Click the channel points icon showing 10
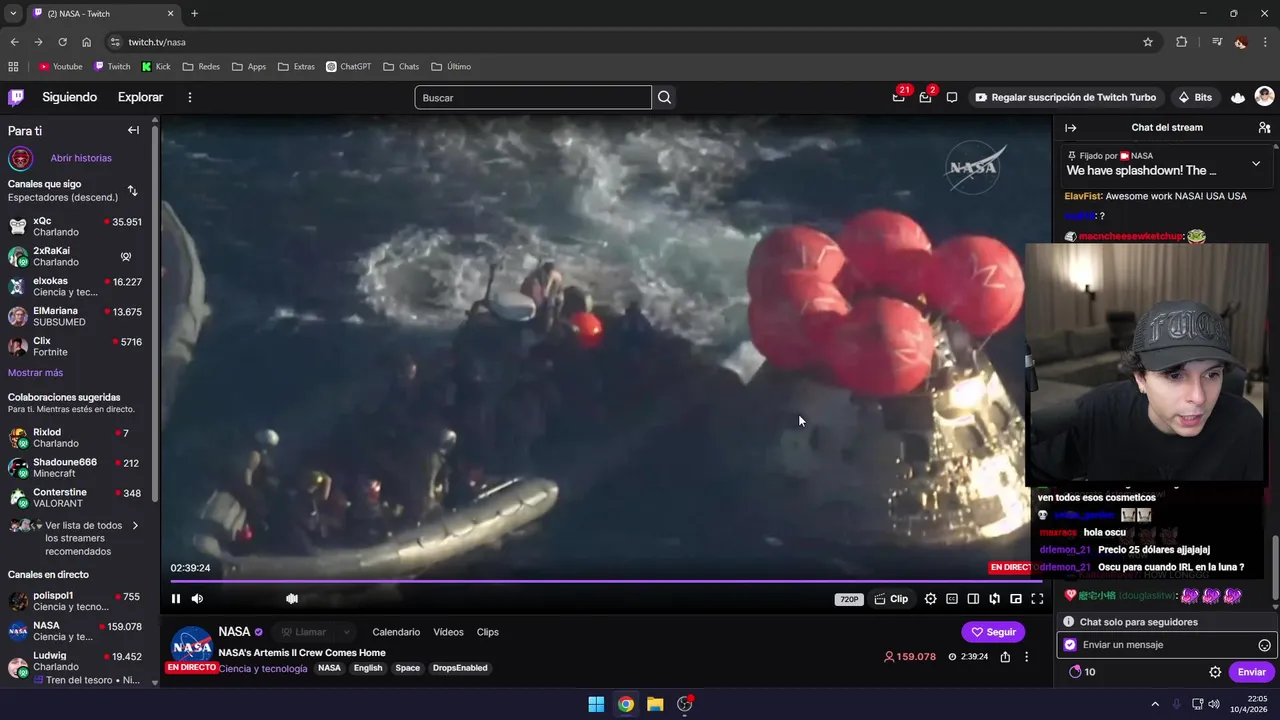 (x=1082, y=672)
